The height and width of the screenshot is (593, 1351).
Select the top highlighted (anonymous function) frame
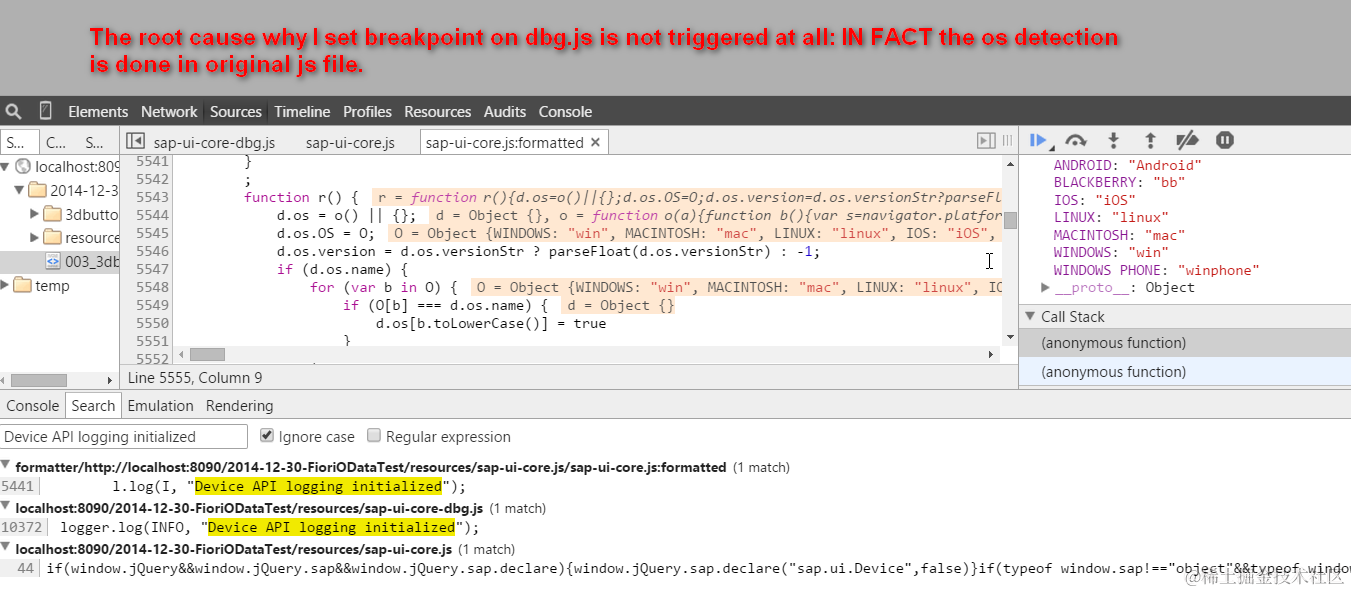point(1185,343)
